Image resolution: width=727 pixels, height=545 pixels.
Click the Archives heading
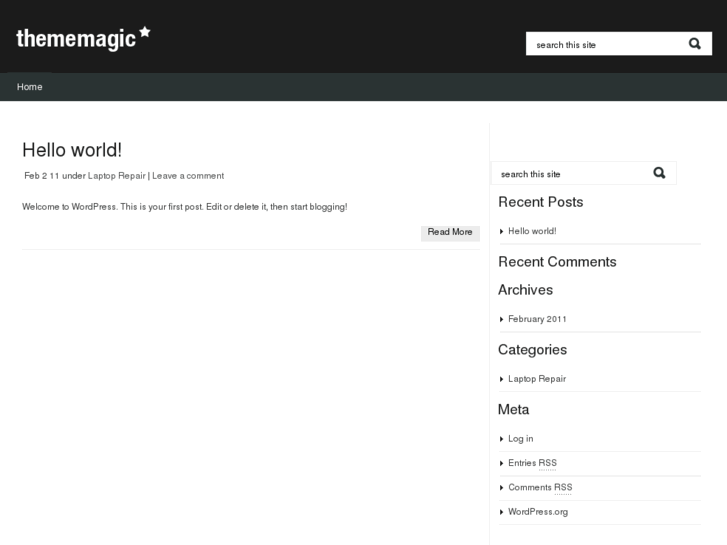coord(525,290)
